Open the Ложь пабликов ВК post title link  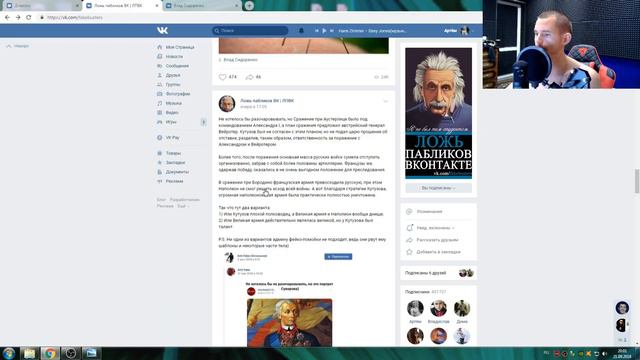tap(267, 100)
